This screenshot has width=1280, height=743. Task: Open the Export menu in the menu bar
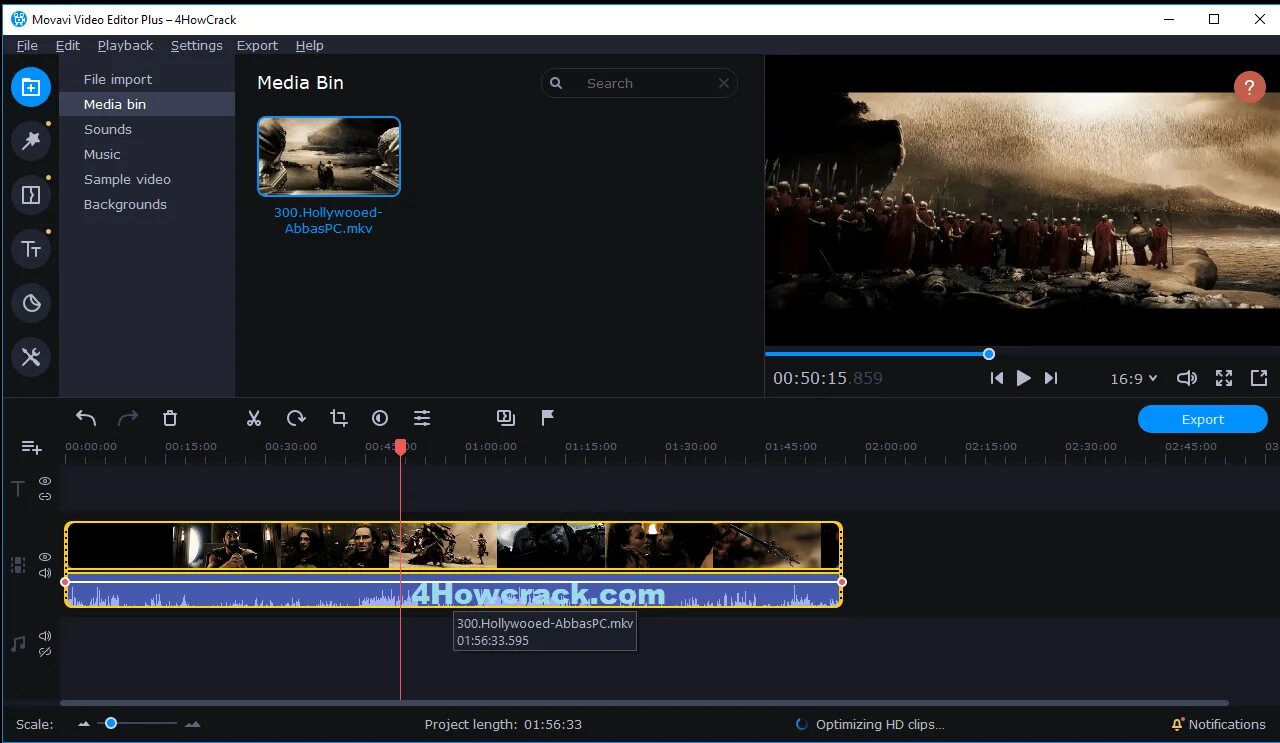click(x=257, y=45)
